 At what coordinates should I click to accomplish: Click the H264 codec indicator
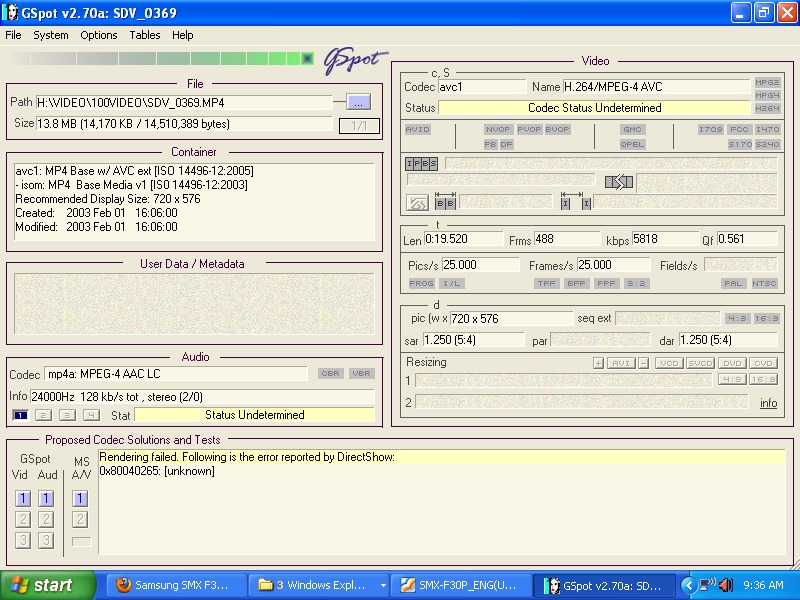pos(767,108)
